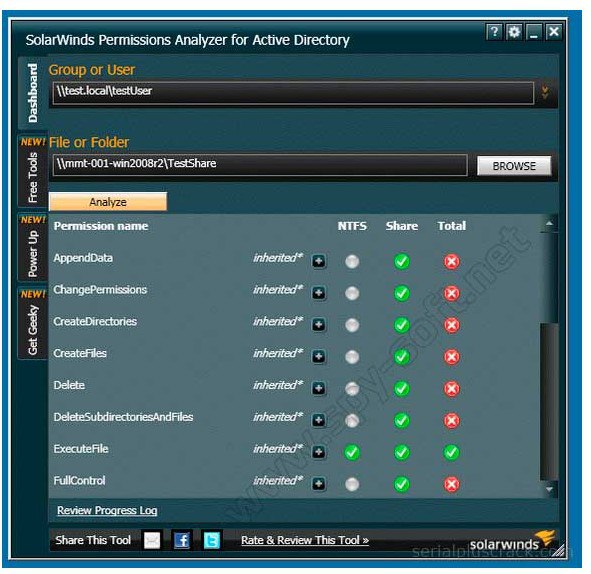Share tool on Facebook icon
Viewport: 591px width, 574px height.
pos(182,541)
